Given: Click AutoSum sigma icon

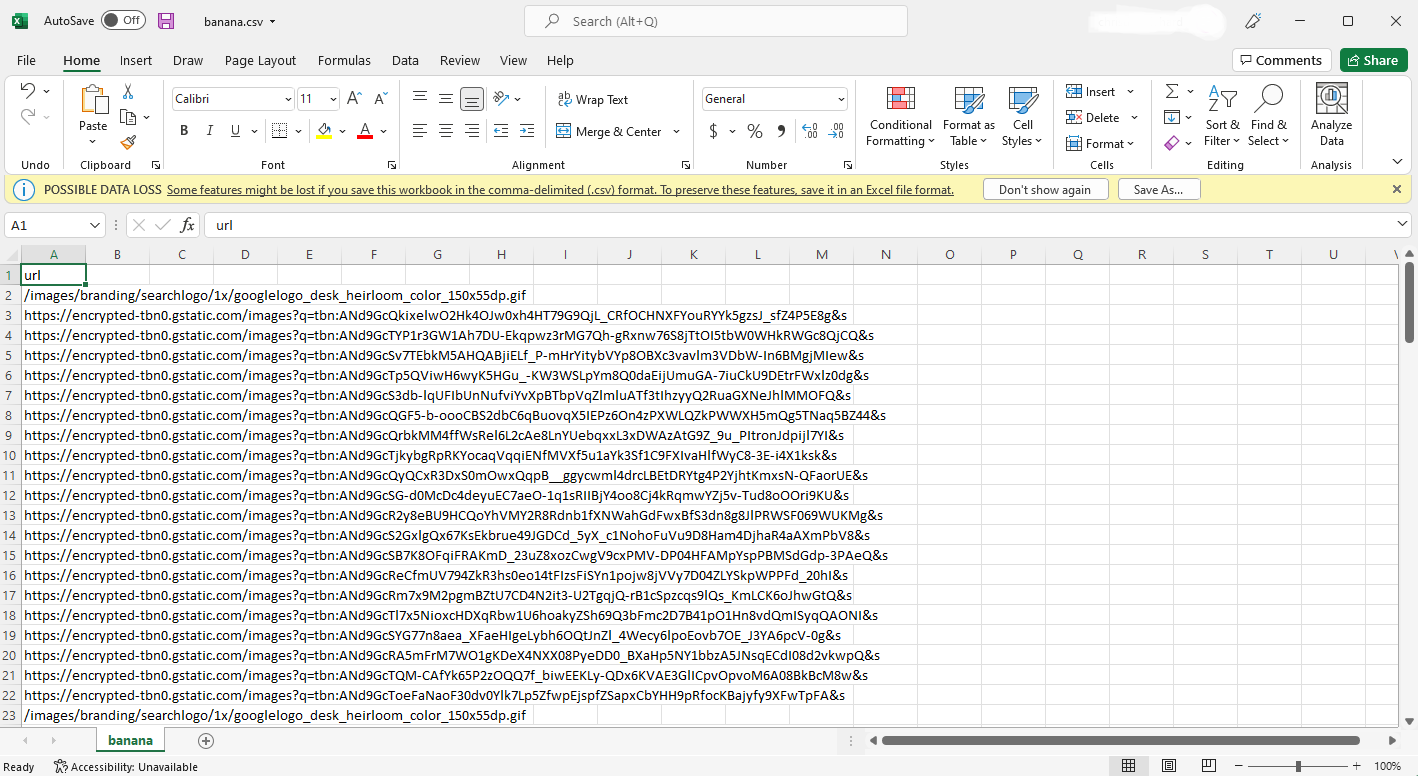Looking at the screenshot, I should click(x=1172, y=92).
